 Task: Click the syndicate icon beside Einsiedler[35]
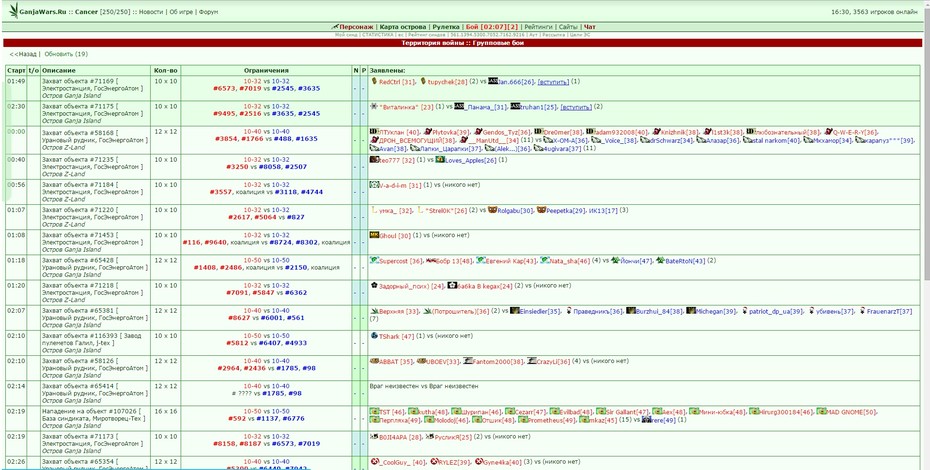click(x=515, y=310)
